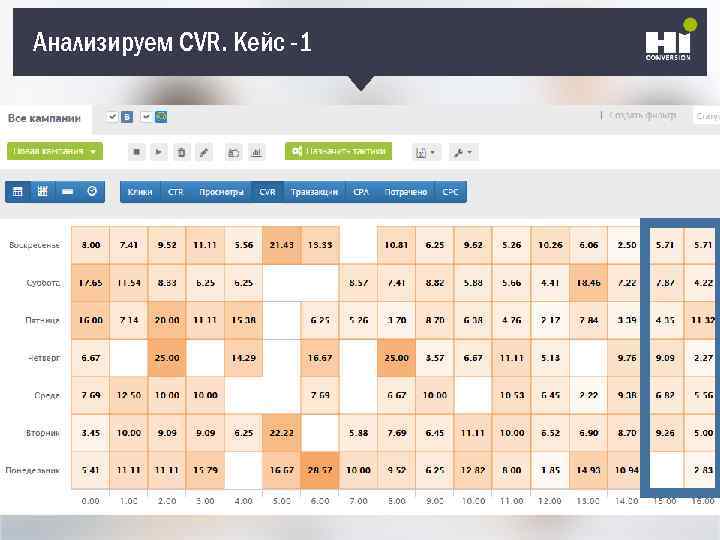Click the Воскресенье row label
The height and width of the screenshot is (540, 720).
pos(34,245)
